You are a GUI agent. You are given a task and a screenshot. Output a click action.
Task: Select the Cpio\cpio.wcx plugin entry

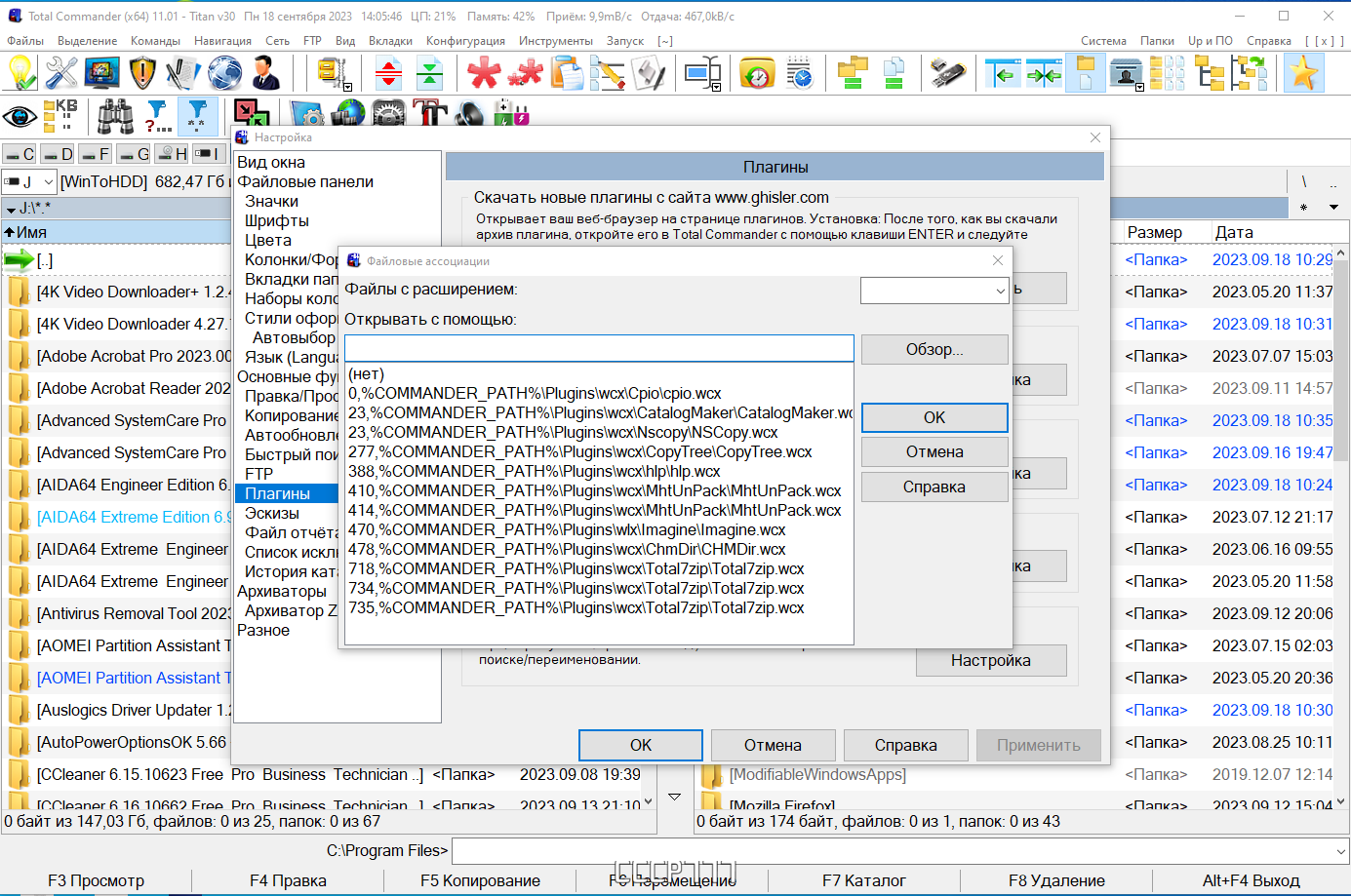599,393
